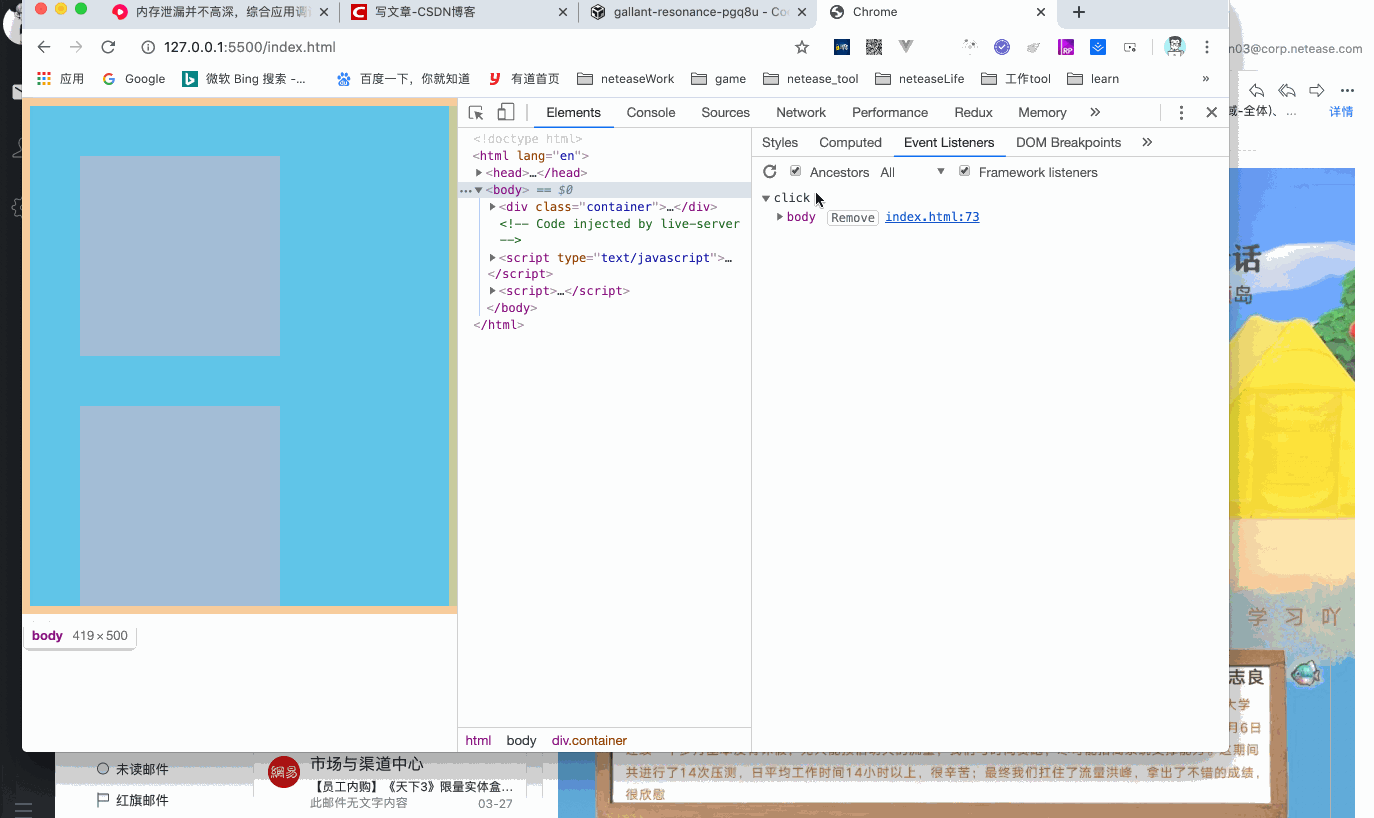
Task: Open the Memory panel
Action: coord(1042,112)
